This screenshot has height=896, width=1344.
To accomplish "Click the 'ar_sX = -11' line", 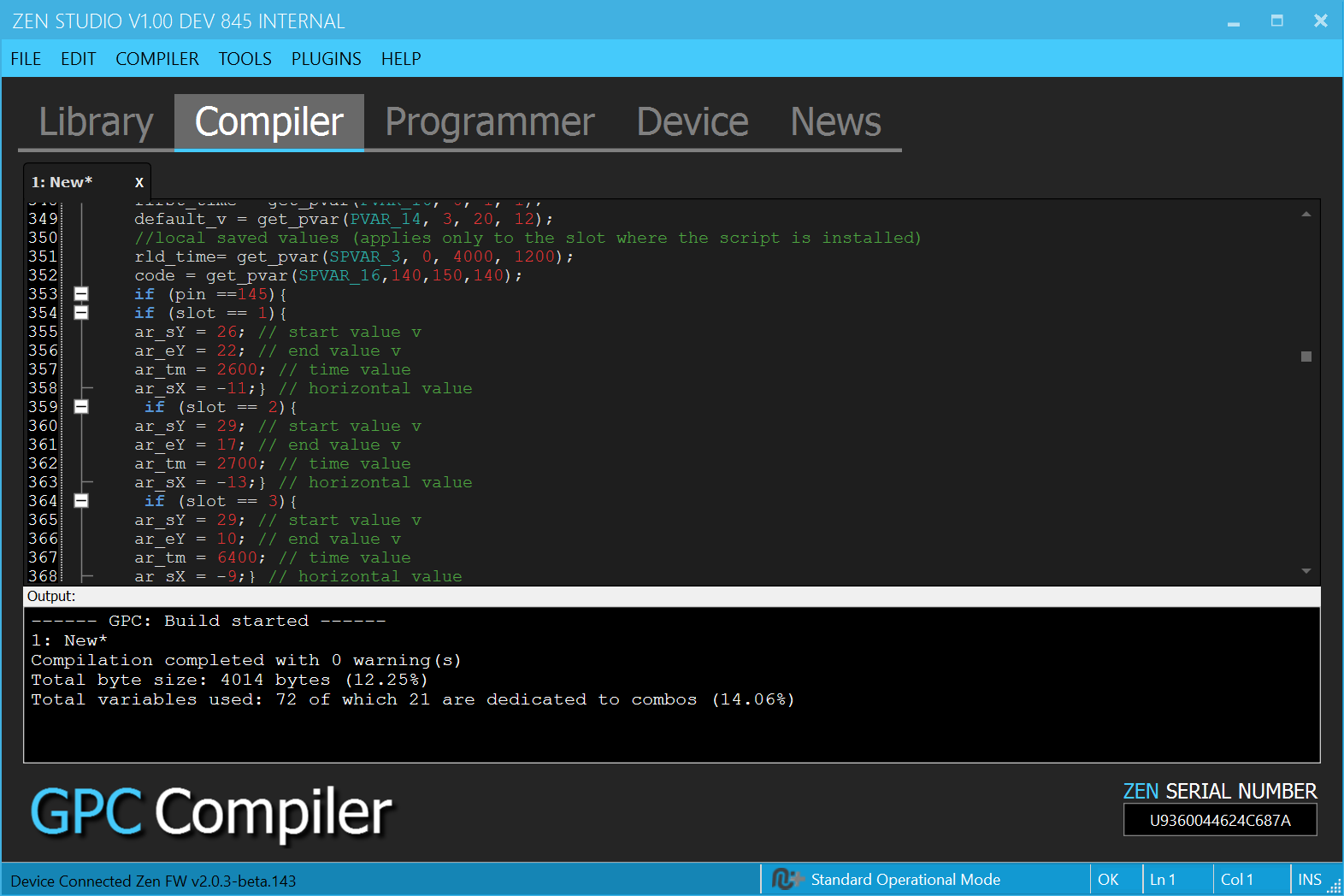I will [x=304, y=388].
